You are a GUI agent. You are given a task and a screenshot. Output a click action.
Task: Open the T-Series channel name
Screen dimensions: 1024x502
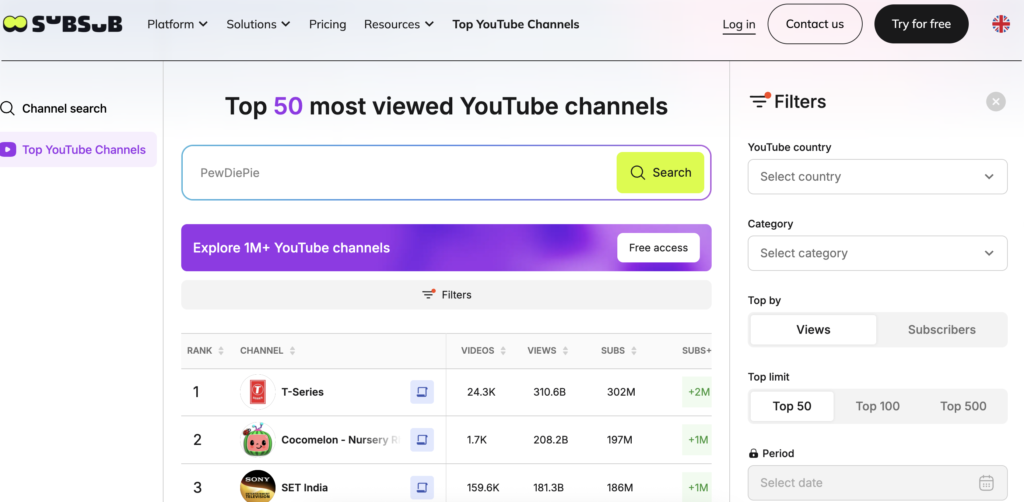click(x=302, y=392)
